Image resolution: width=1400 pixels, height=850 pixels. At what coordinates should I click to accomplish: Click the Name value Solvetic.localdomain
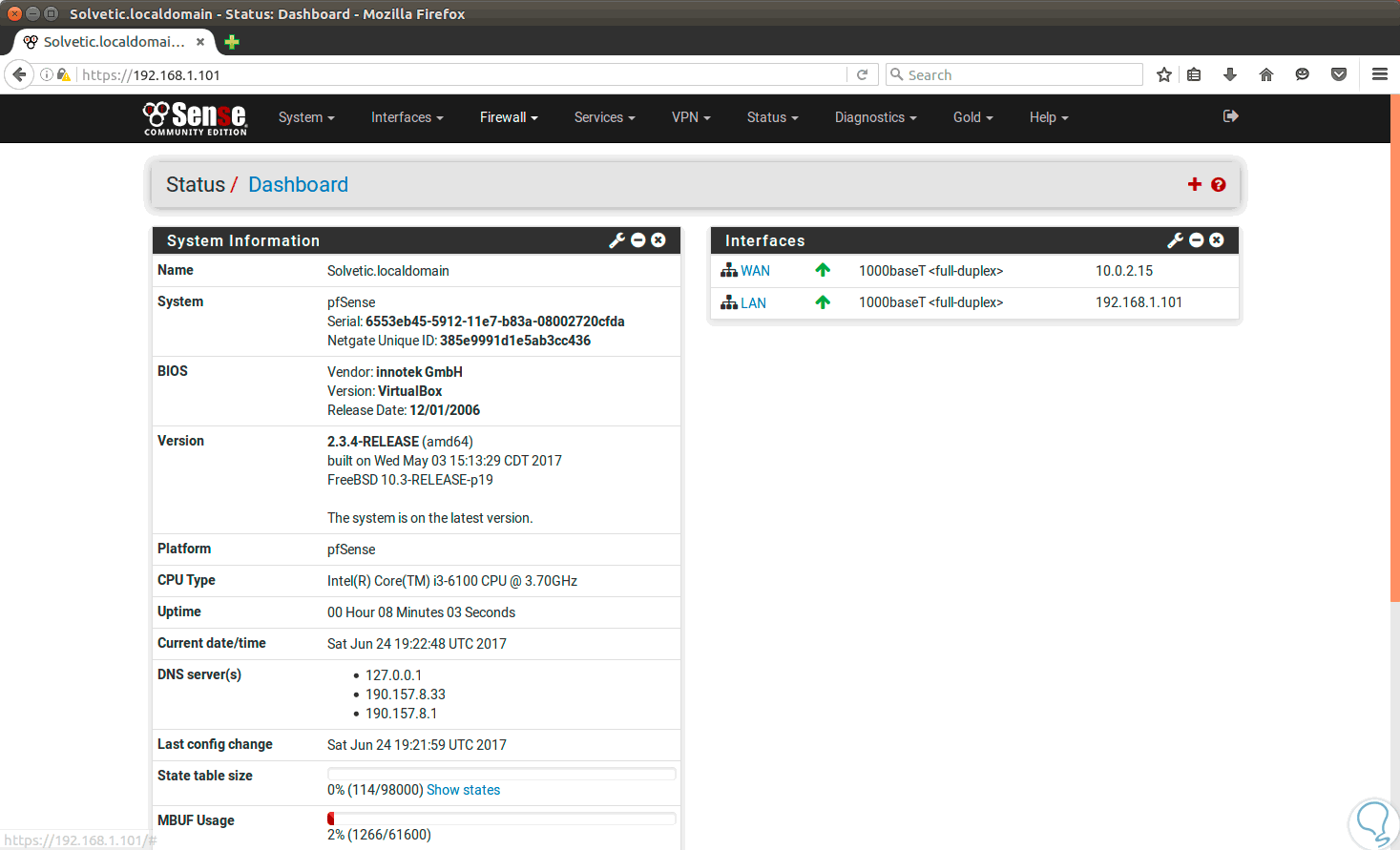388,271
